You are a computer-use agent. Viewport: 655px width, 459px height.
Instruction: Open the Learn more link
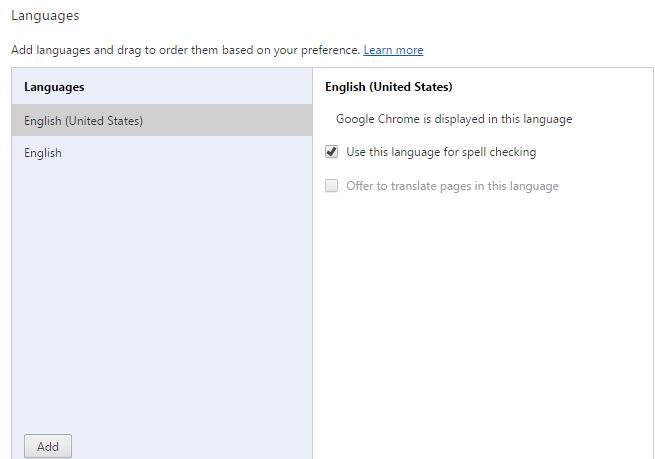[x=393, y=50]
